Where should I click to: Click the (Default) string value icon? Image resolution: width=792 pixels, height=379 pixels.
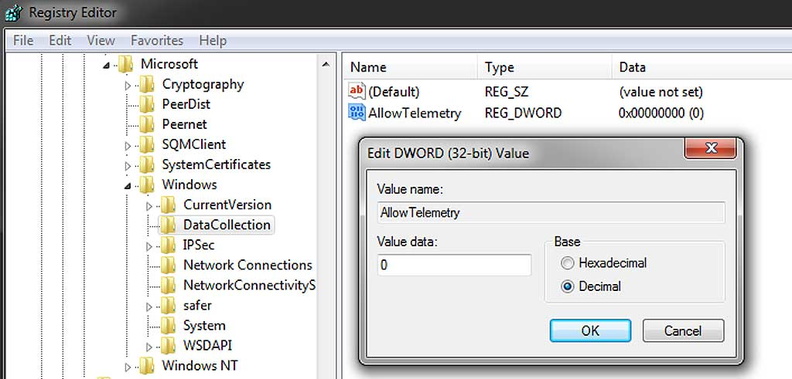coord(357,91)
